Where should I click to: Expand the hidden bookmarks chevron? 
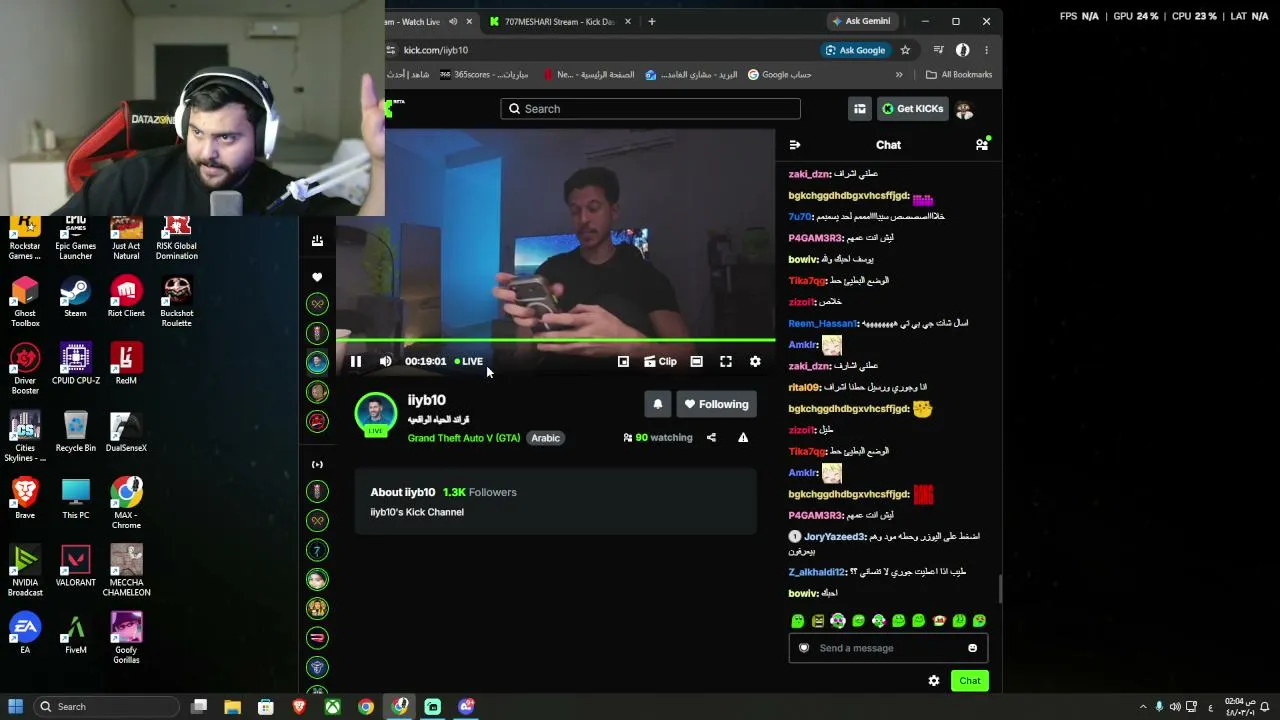pyautogui.click(x=899, y=75)
